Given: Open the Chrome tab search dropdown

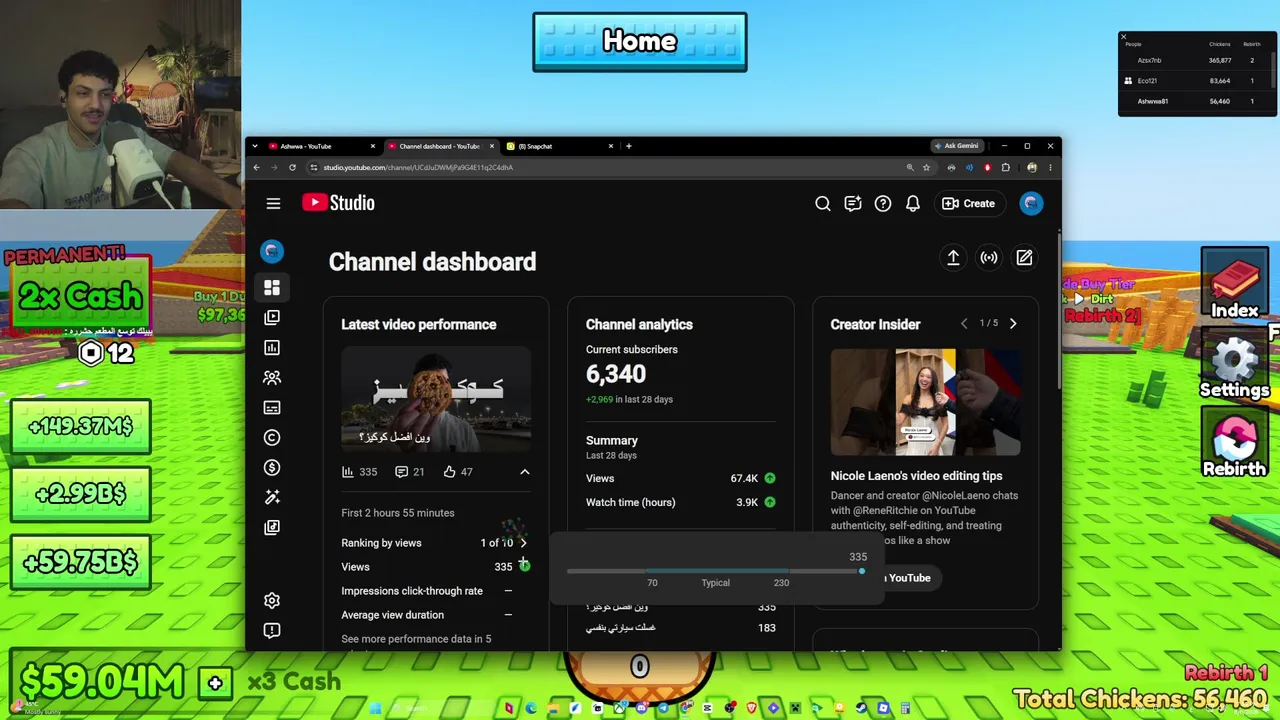Looking at the screenshot, I should 256,146.
